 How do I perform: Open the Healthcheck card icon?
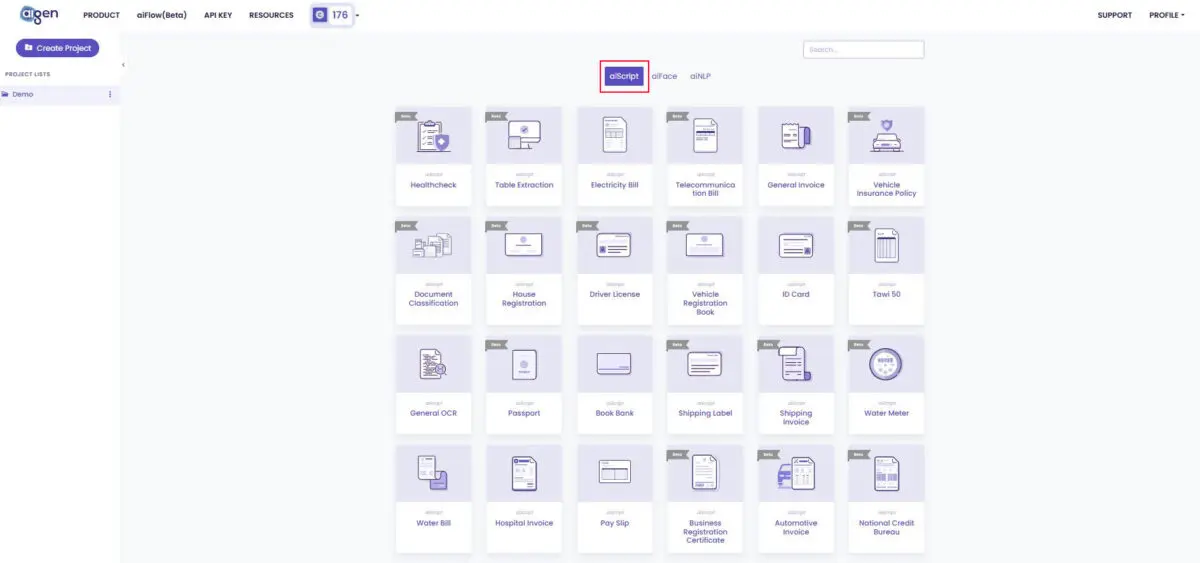(x=434, y=136)
